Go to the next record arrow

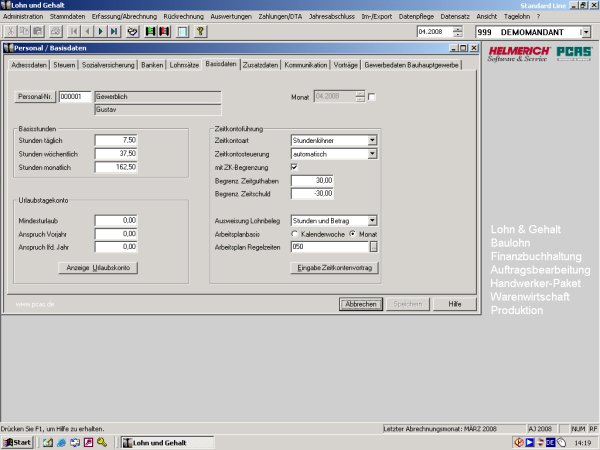pyautogui.click(x=101, y=31)
